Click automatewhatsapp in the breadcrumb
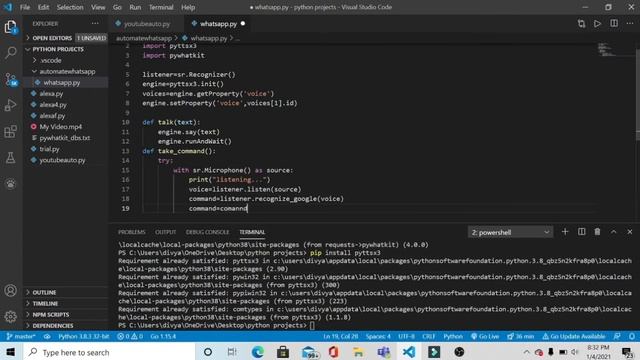640x360 pixels. click(x=144, y=38)
